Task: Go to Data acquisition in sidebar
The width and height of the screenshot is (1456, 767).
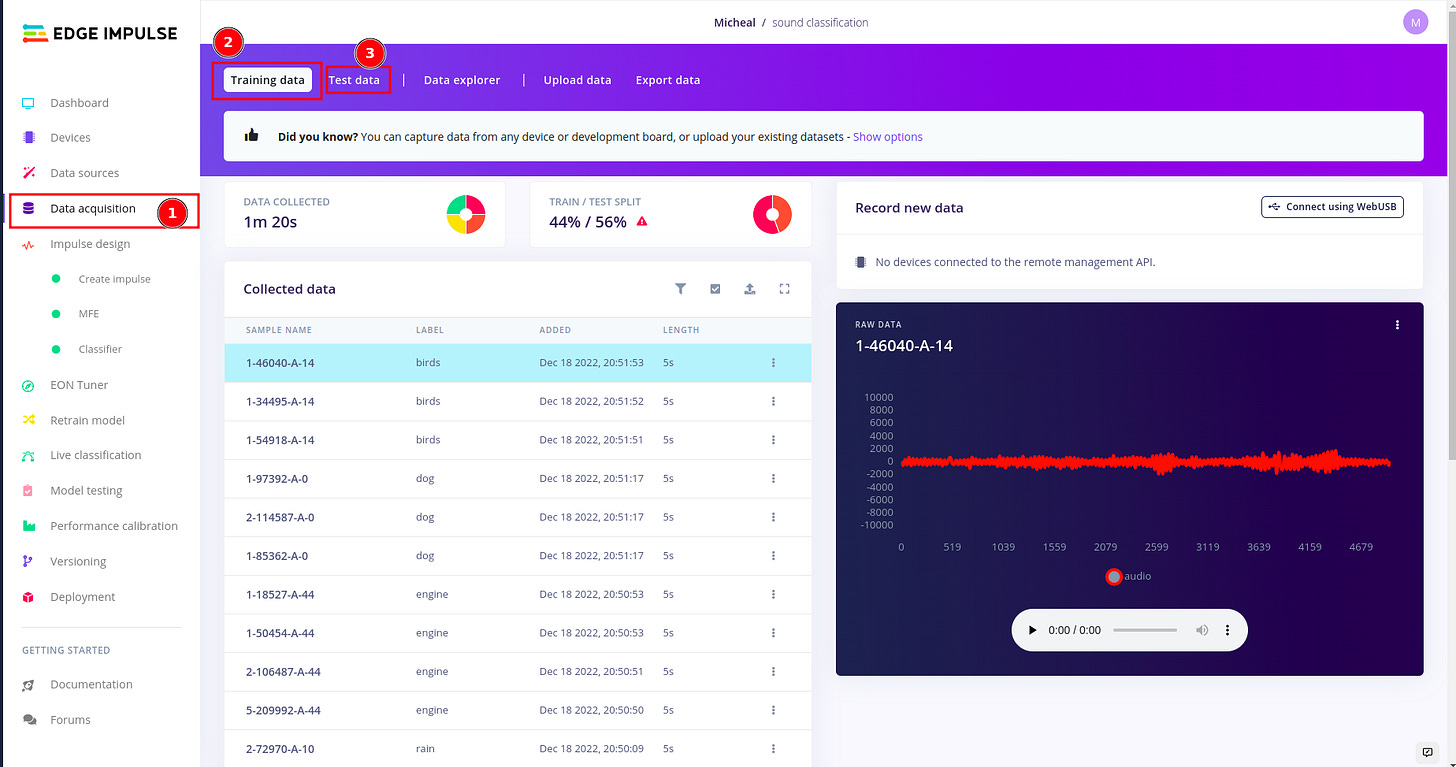Action: click(92, 209)
